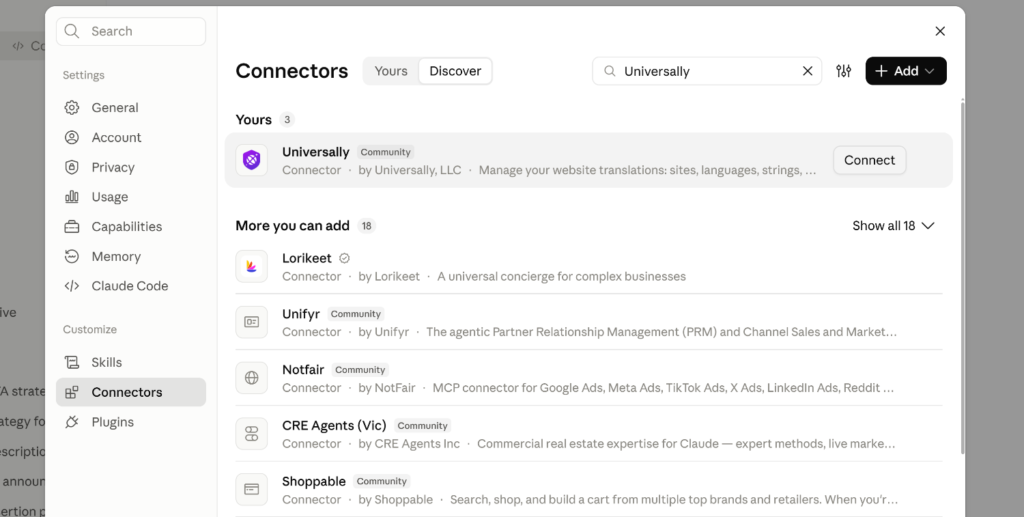Close the settings dialog
Image resolution: width=1024 pixels, height=517 pixels.
940,31
